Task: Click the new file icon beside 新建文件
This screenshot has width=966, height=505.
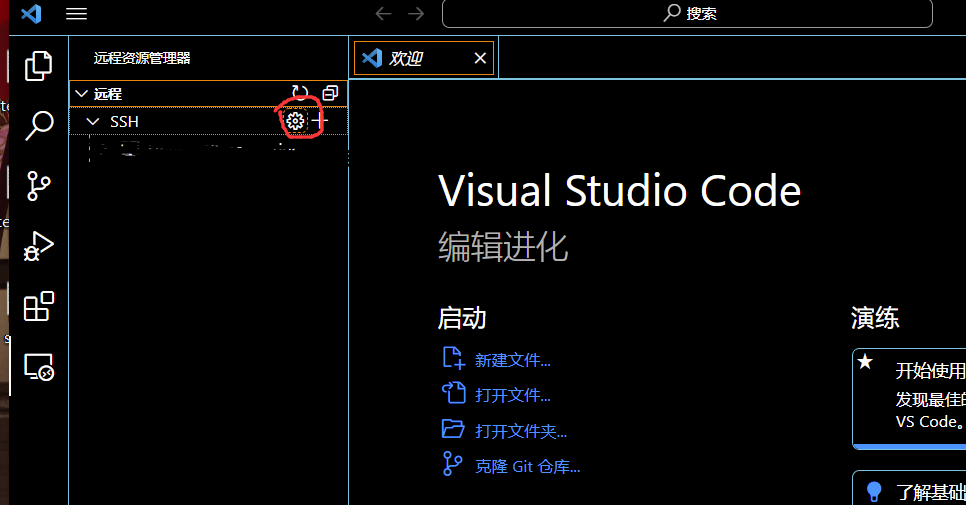Action: coord(453,358)
